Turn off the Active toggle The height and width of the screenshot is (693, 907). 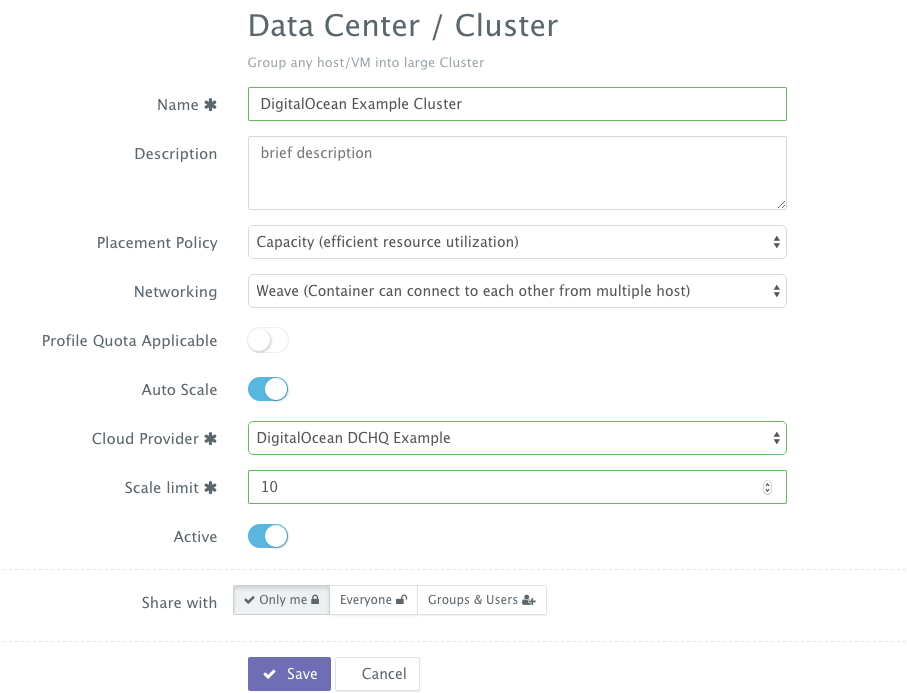(266, 536)
